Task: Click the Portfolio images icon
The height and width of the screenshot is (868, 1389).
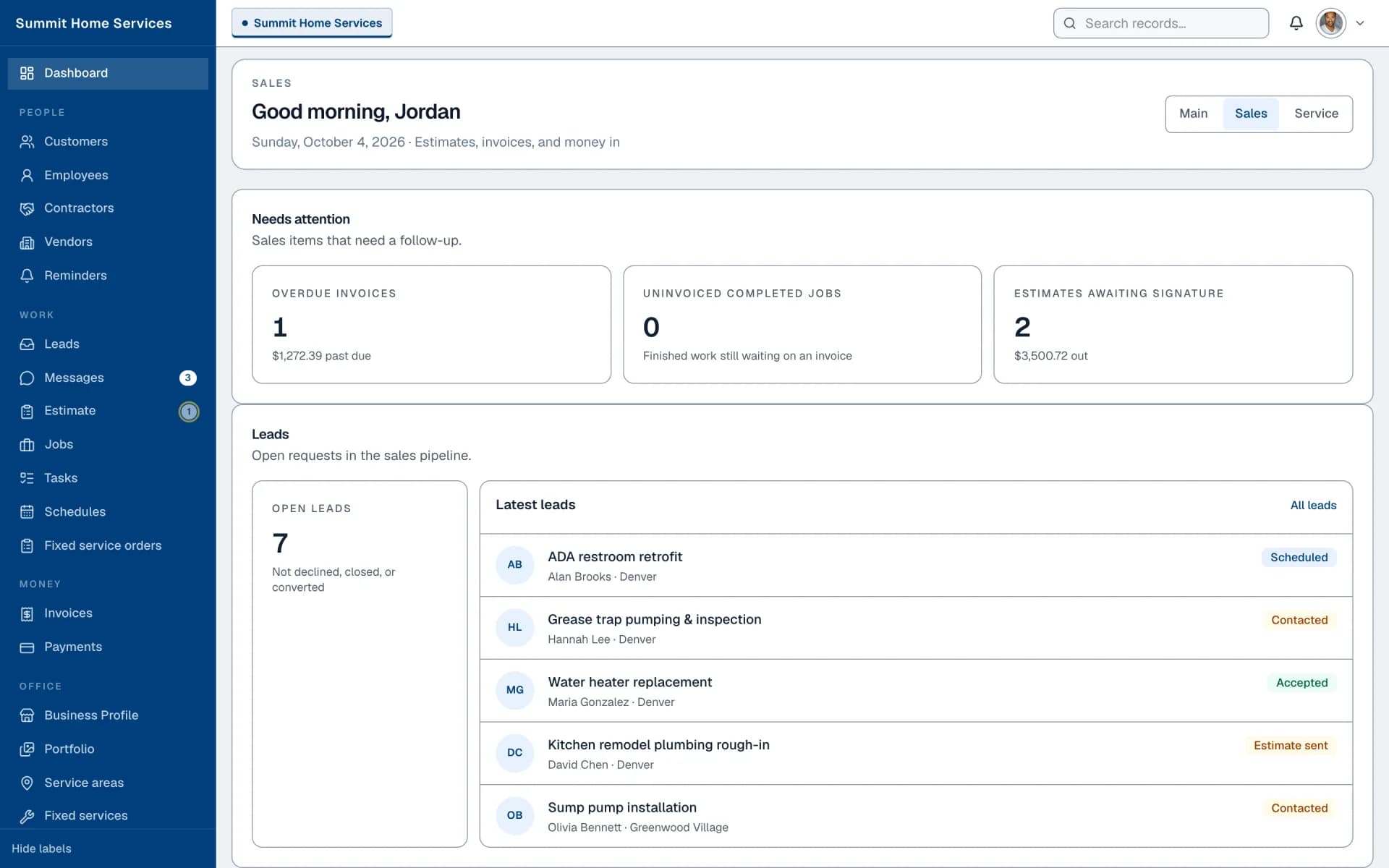Action: (27, 749)
